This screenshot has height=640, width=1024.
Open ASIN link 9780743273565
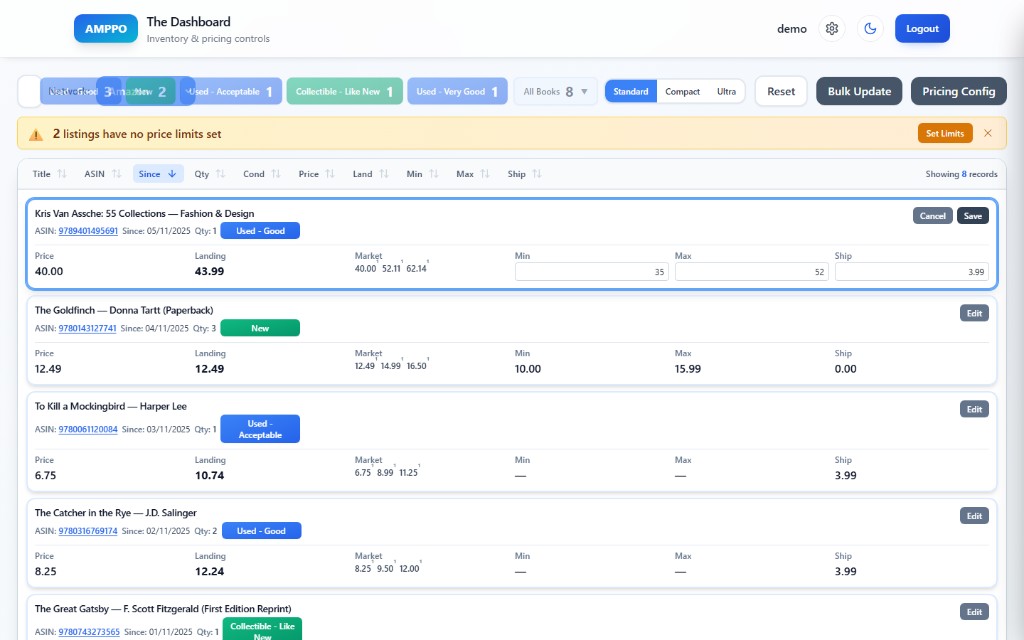pyautogui.click(x=89, y=632)
